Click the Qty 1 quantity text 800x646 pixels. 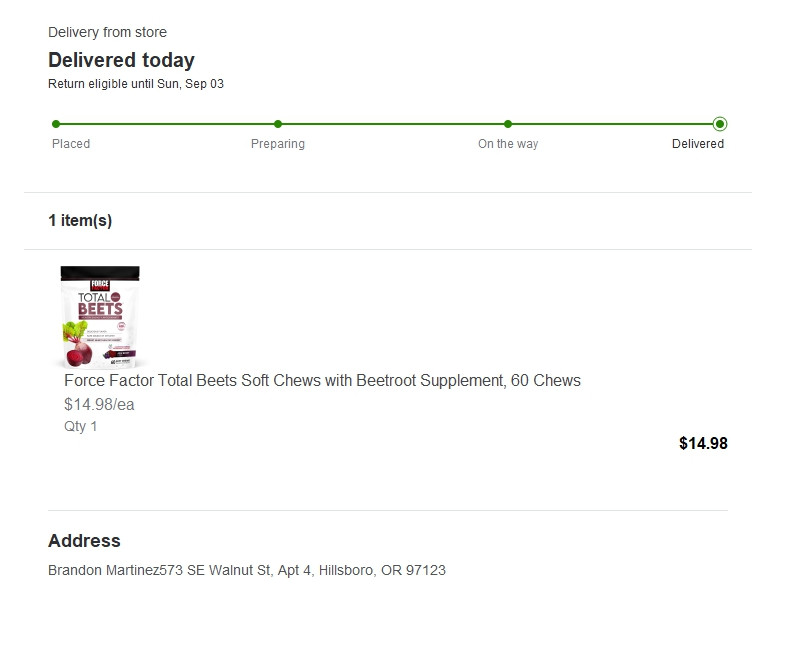[81, 426]
